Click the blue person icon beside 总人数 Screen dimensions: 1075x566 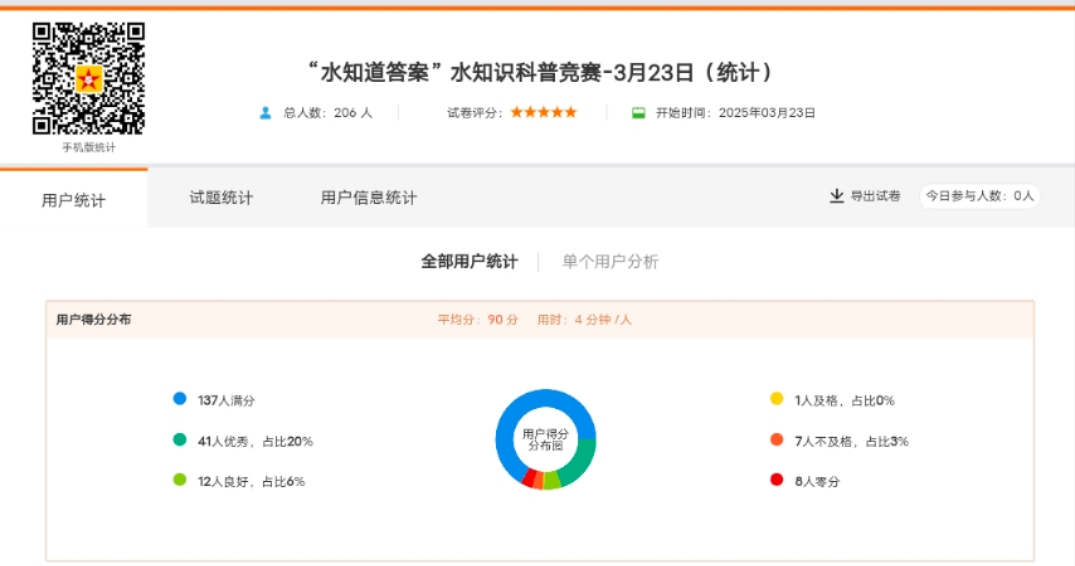pos(265,113)
